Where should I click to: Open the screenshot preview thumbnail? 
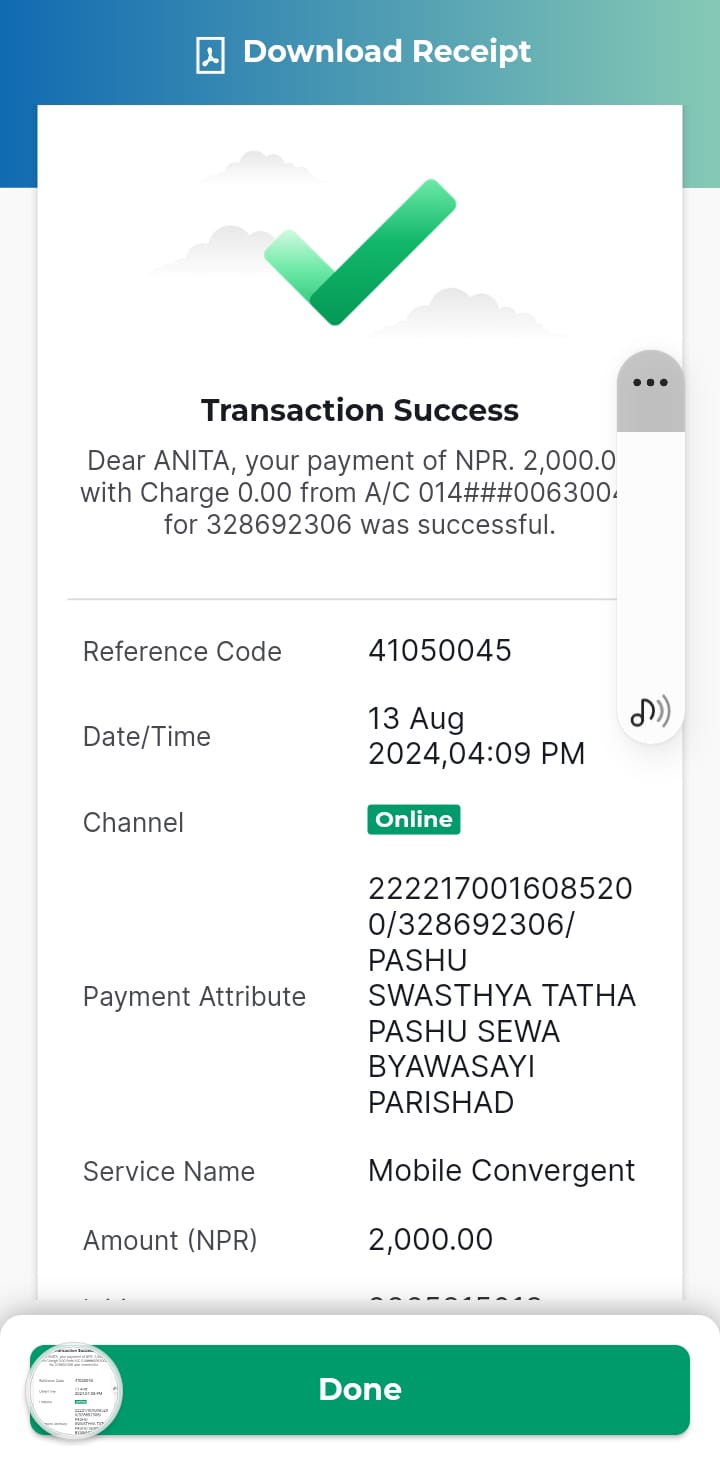point(73,1393)
